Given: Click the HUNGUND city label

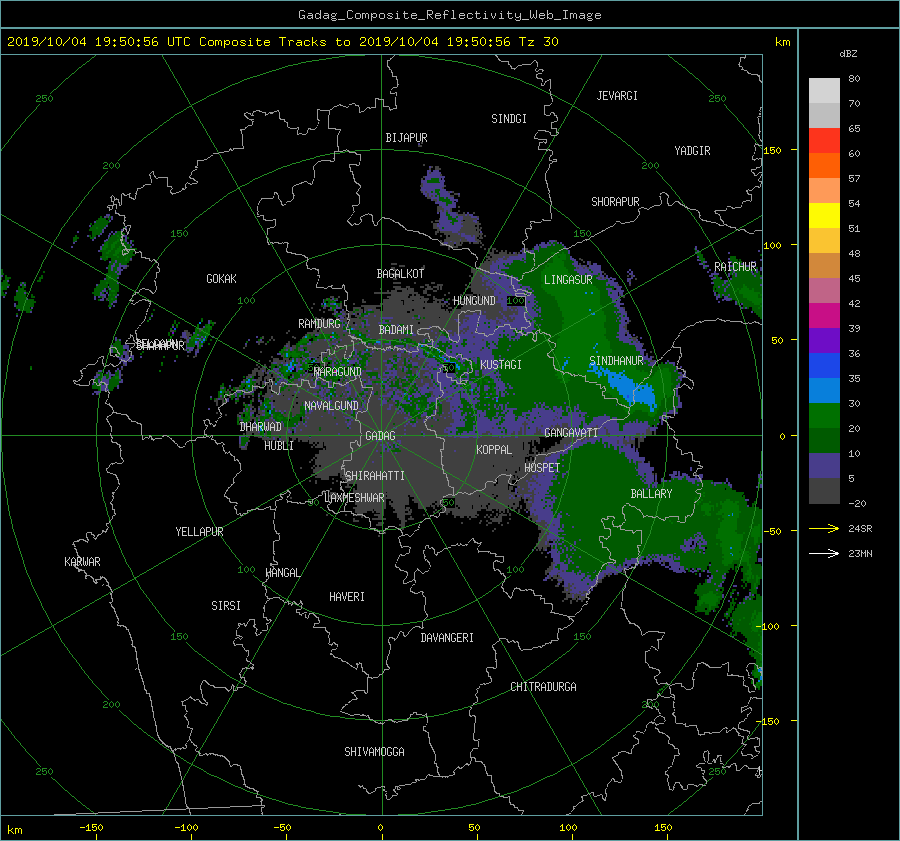Looking at the screenshot, I should coord(474,301).
